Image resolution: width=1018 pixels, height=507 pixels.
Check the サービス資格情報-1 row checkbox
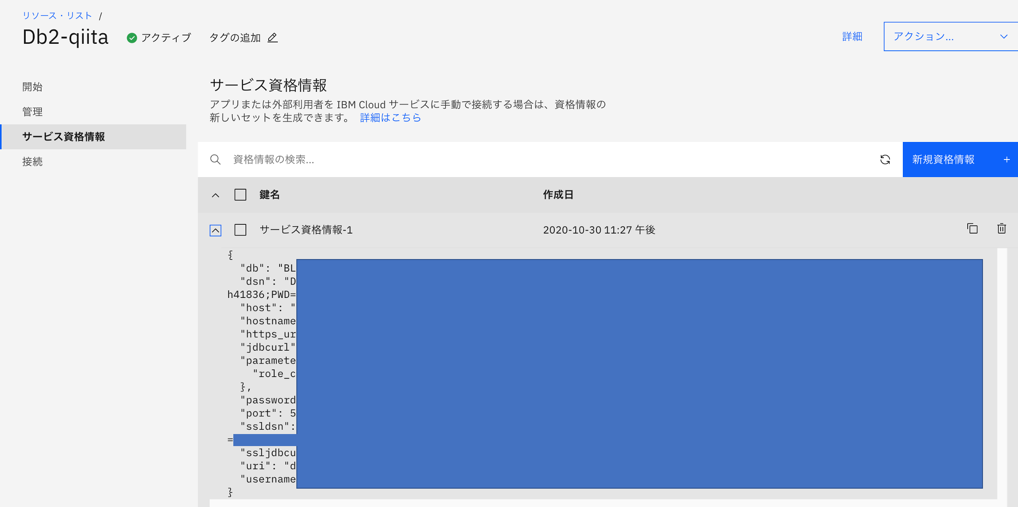(240, 230)
